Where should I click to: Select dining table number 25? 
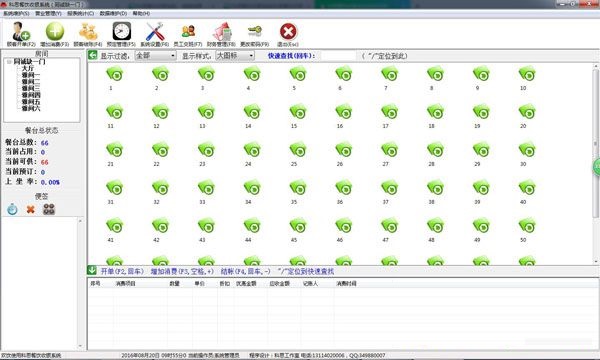[294, 153]
